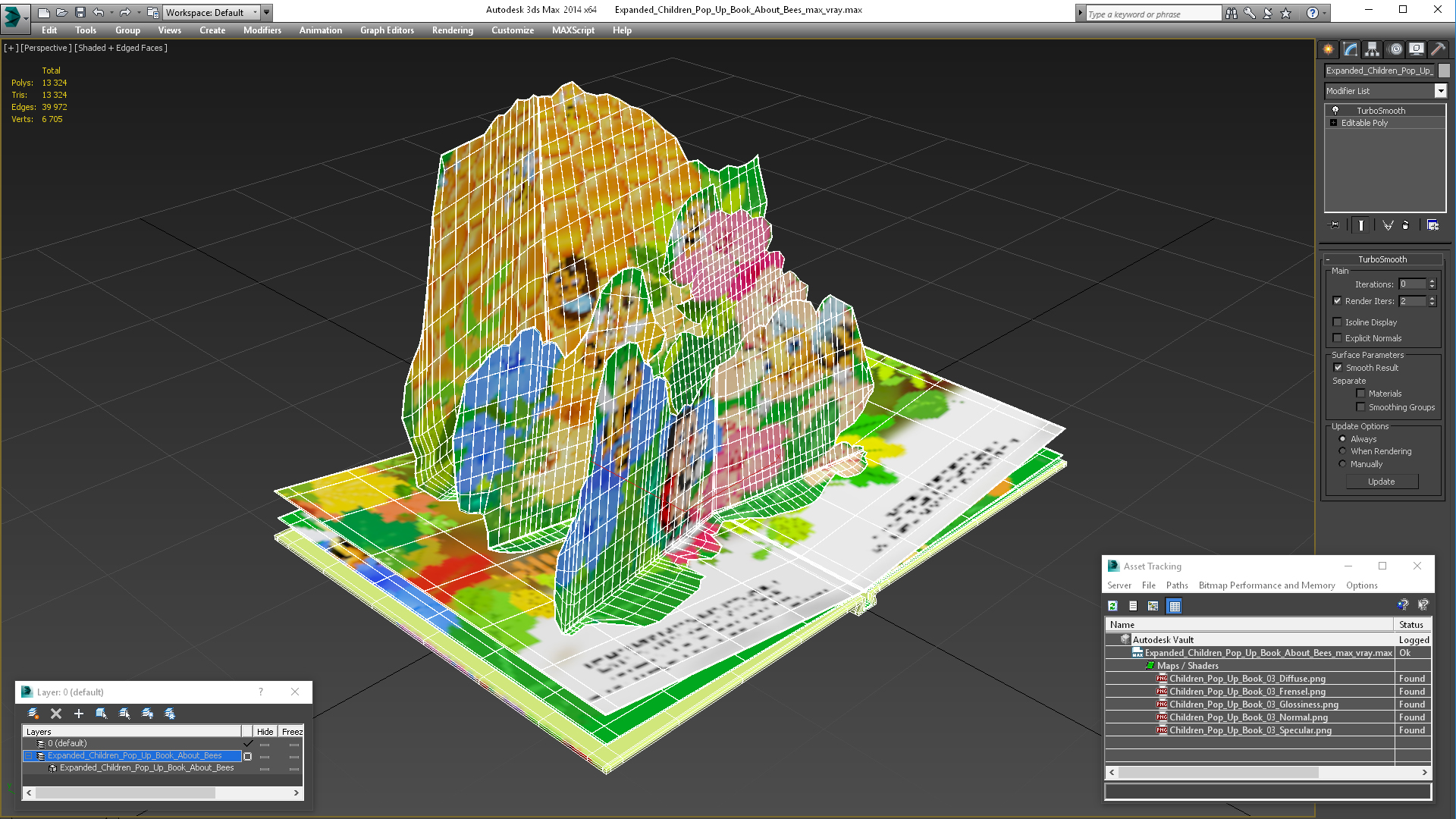Open Paths menu in Asset Tracking
Screen dimensions: 1456x819
tap(1177, 585)
